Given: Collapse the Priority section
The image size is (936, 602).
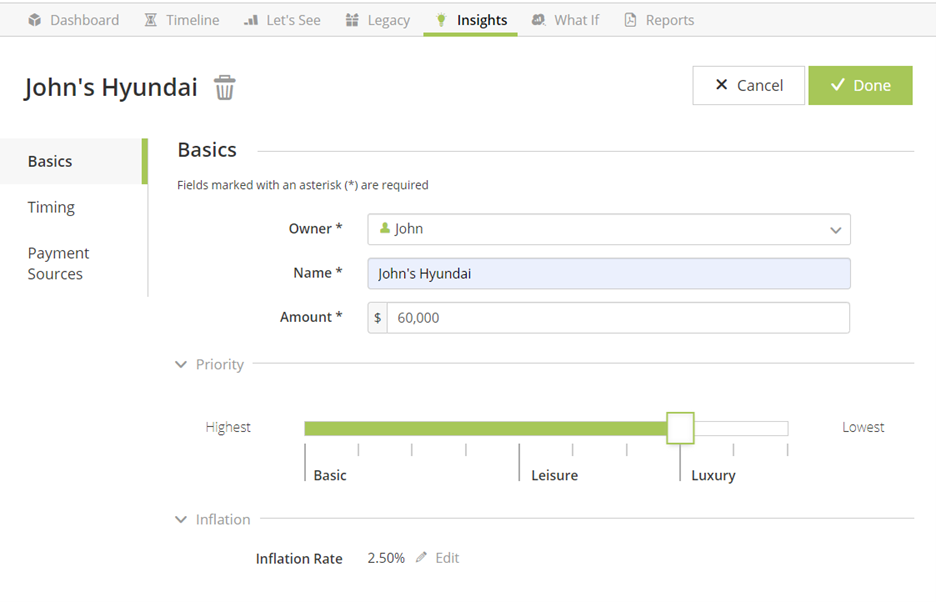Looking at the screenshot, I should (x=181, y=365).
